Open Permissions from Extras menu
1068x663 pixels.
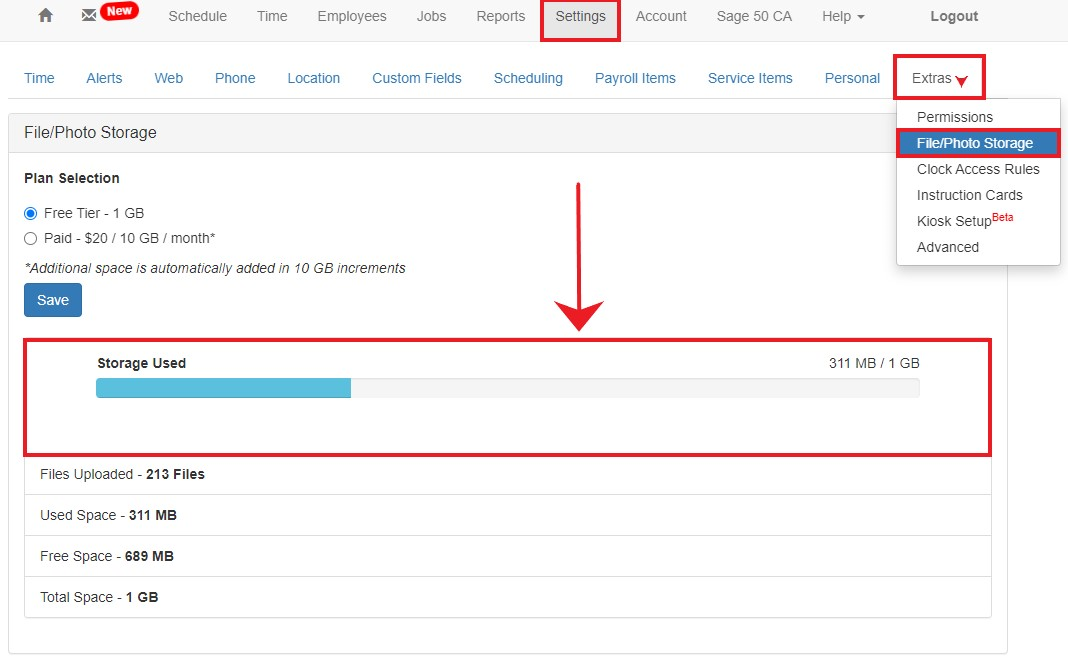(x=954, y=117)
